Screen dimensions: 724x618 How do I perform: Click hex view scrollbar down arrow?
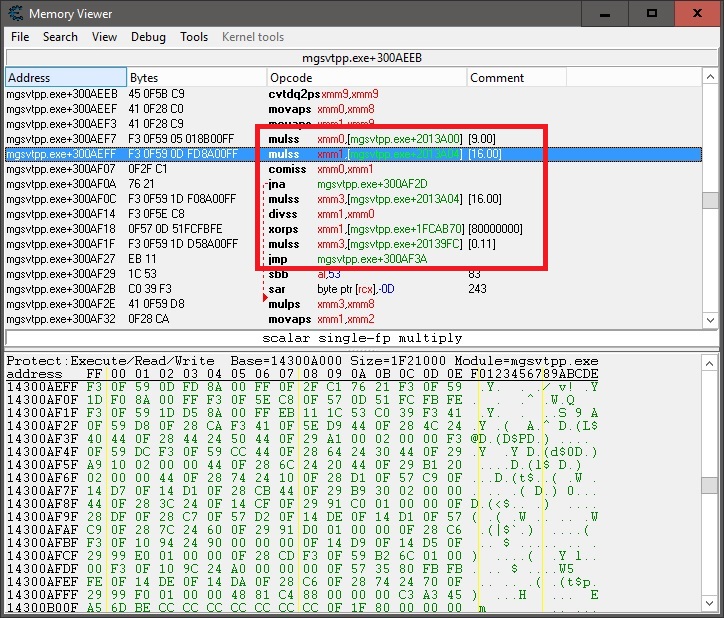[x=710, y=603]
